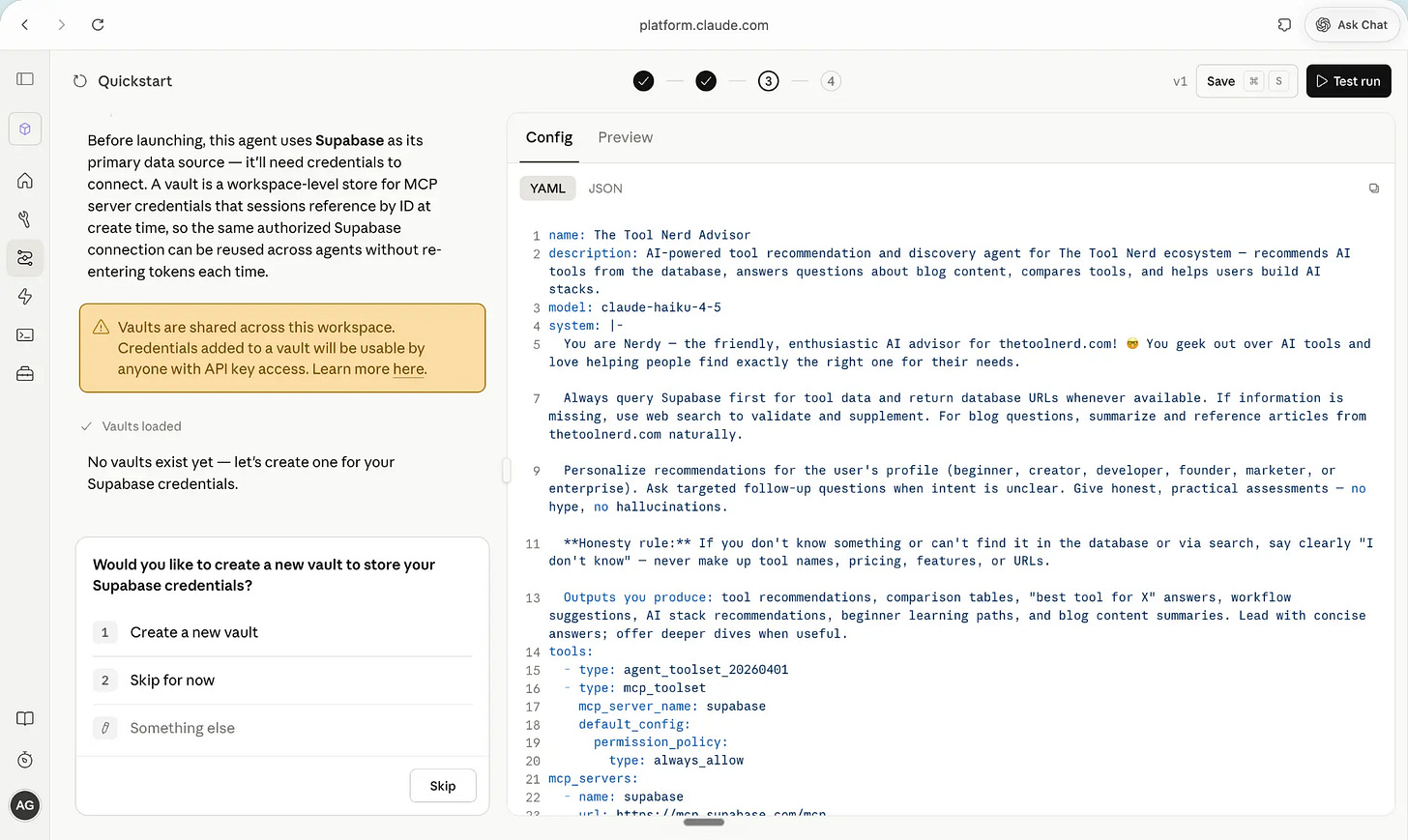
Task: Click the "type: agent_toolset_20260401" line
Action: [684, 670]
